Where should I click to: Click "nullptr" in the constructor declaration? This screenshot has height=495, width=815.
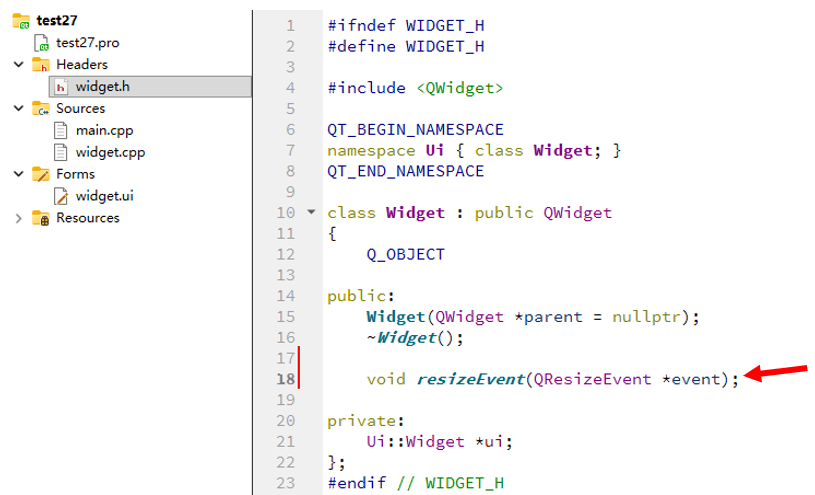click(646, 317)
